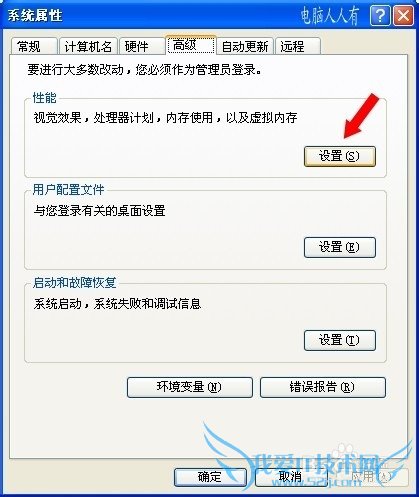Confirm with the 确定 button

210,477
